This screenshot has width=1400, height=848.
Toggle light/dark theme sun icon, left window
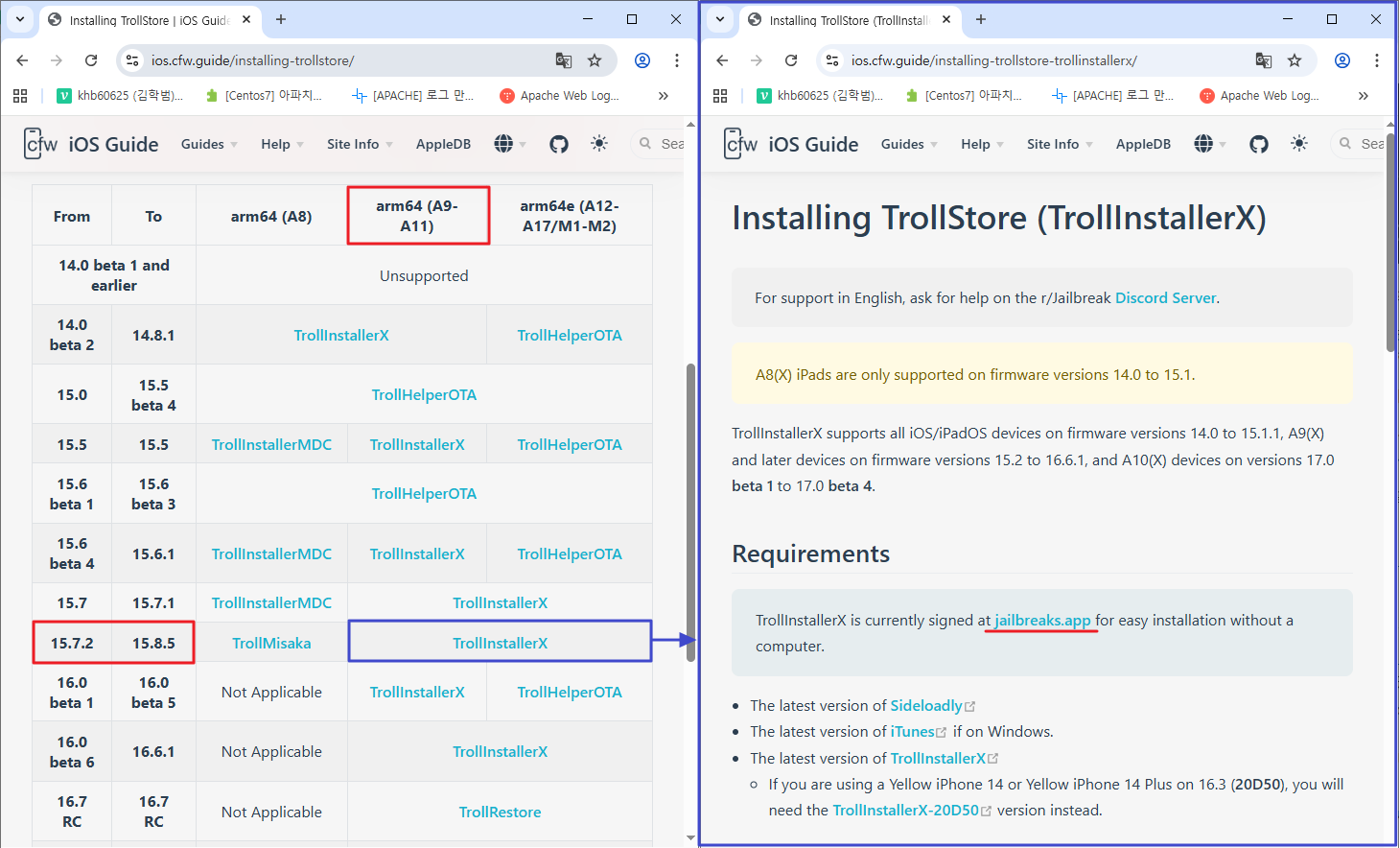coord(599,144)
